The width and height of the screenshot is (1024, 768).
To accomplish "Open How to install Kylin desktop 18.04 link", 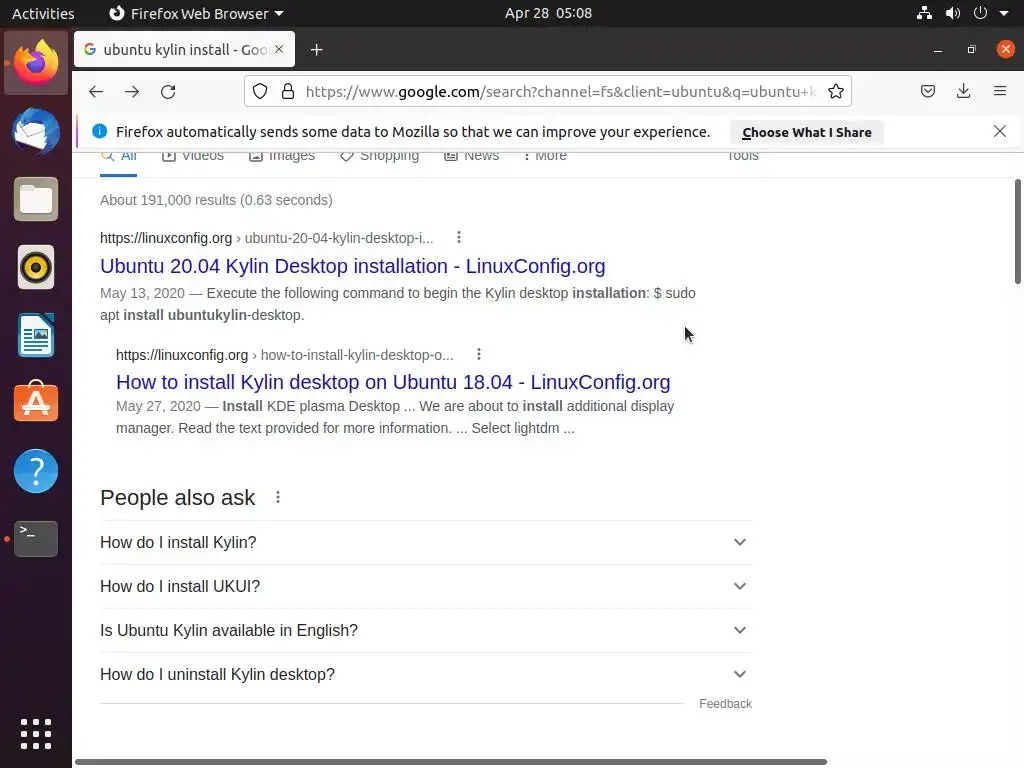I will (393, 382).
